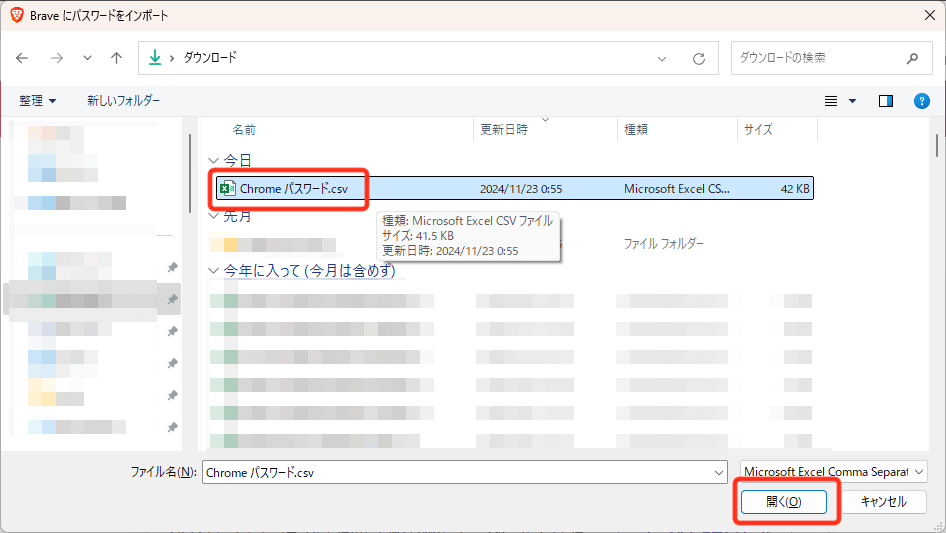Sort by the 名前 column header

pyautogui.click(x=244, y=130)
